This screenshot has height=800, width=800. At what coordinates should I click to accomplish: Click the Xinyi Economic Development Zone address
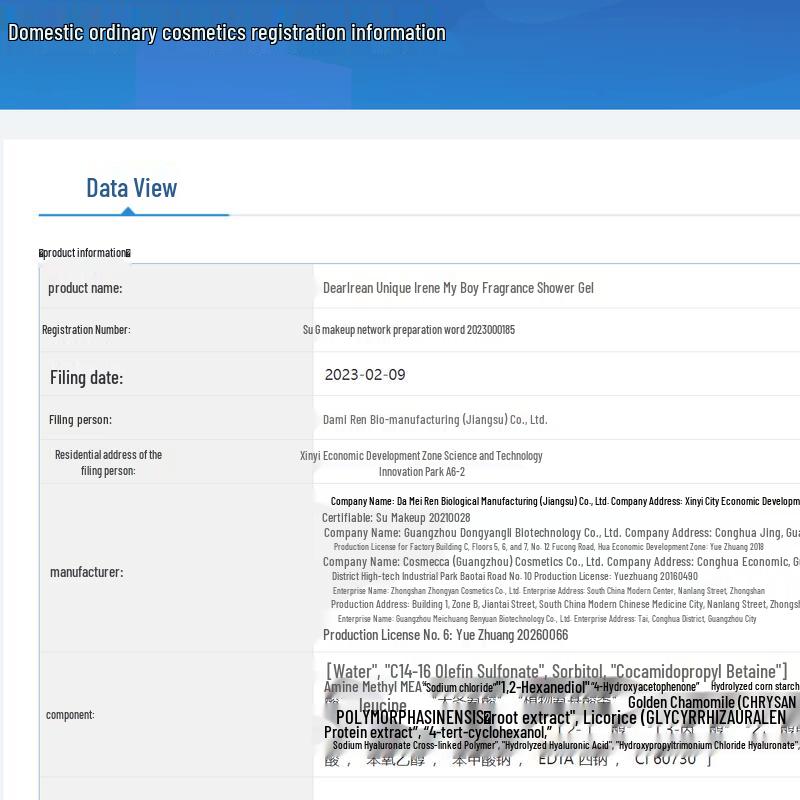[421, 463]
